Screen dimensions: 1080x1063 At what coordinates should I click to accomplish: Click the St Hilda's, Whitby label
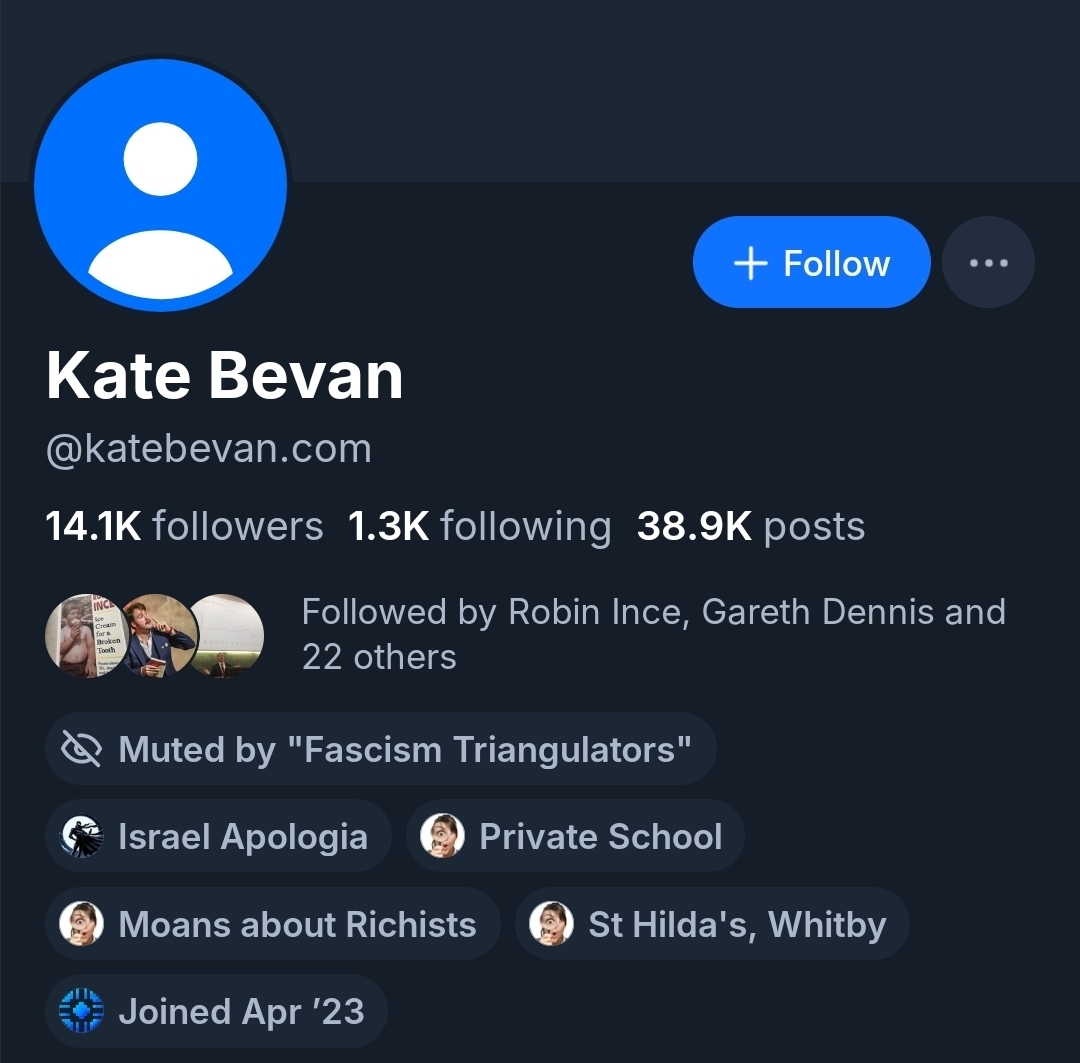pos(736,924)
